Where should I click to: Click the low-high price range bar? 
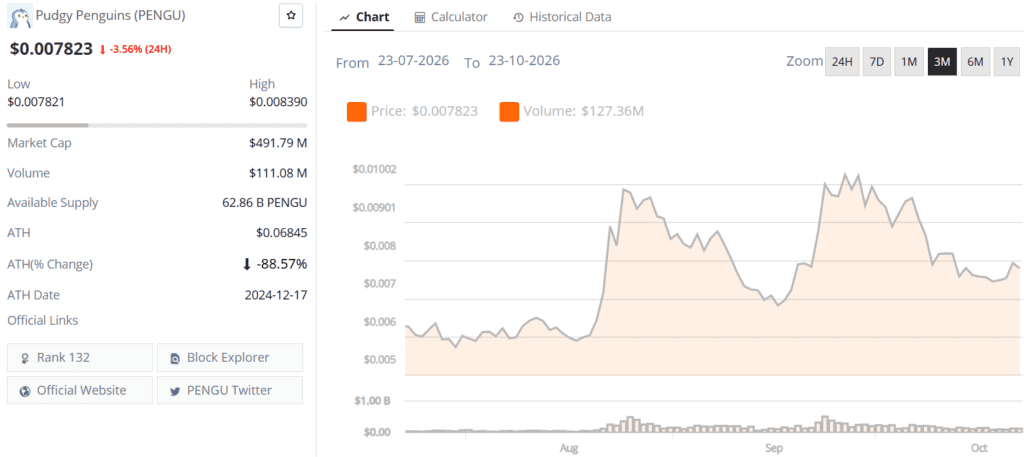[157, 125]
